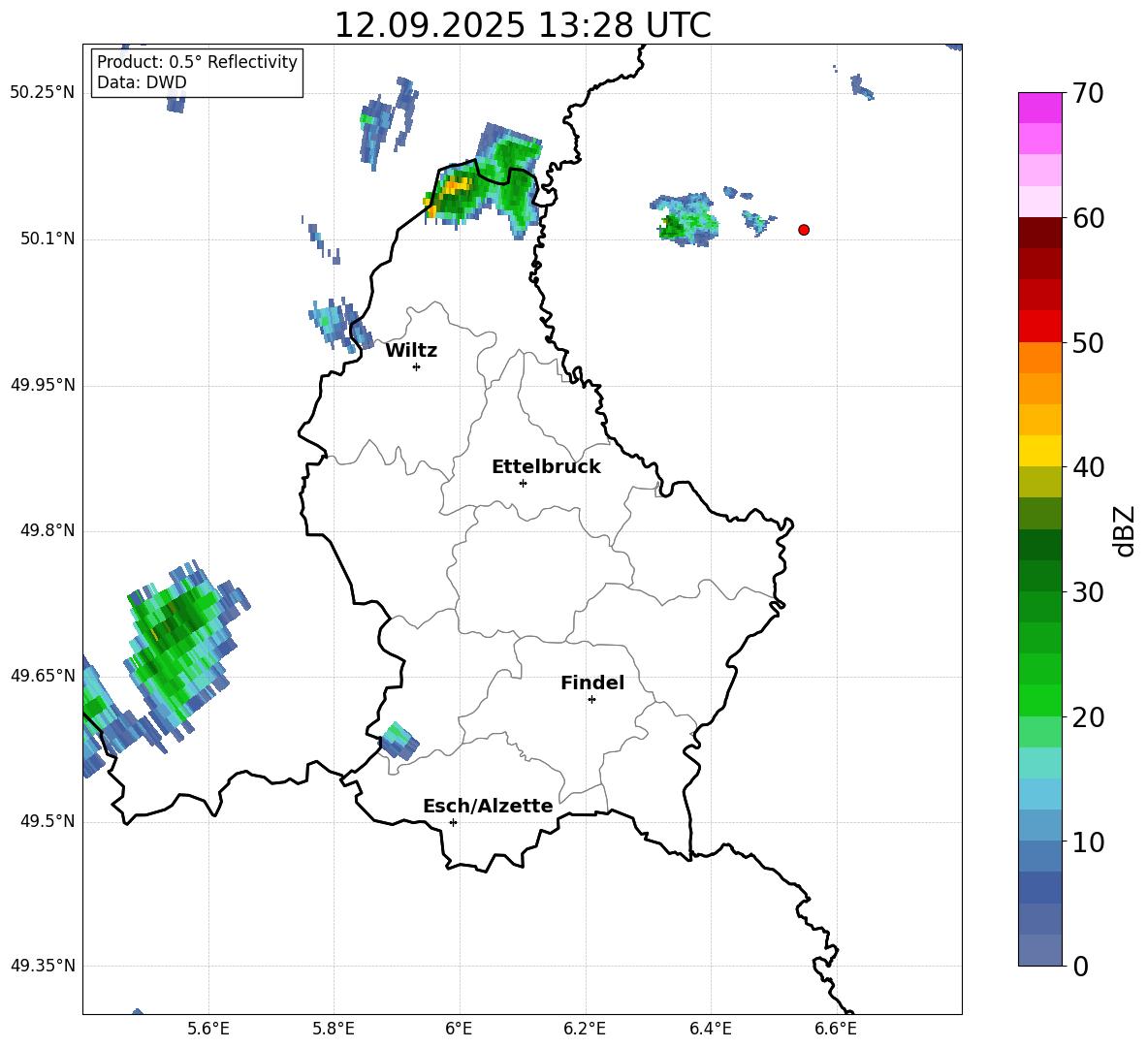Click the 5.6°E longitude label
1148x1048 pixels.
coord(208,1029)
